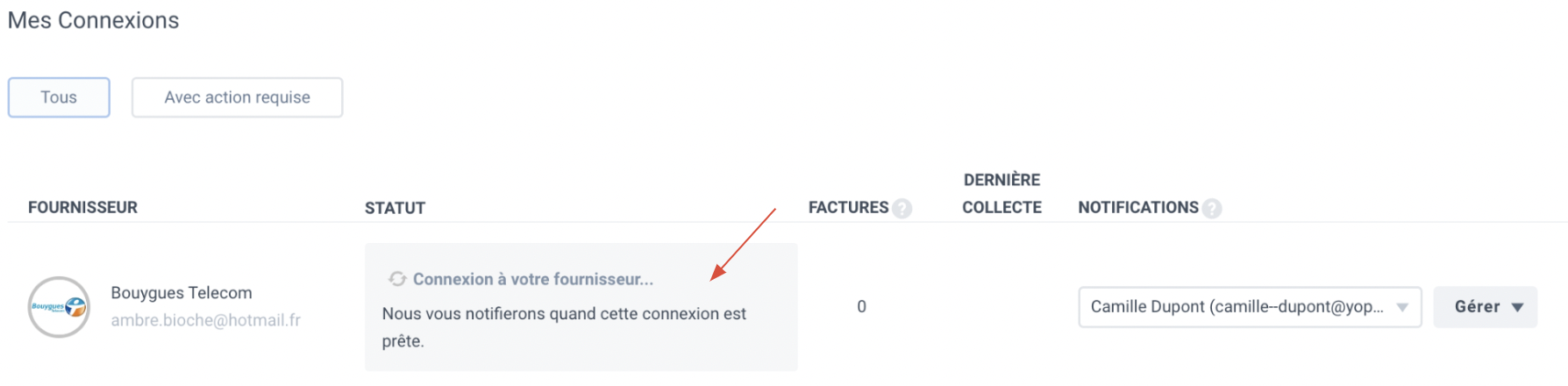Click the Connexion à votre fournisseur status text
Image resolution: width=1568 pixels, height=386 pixels.
tap(533, 279)
